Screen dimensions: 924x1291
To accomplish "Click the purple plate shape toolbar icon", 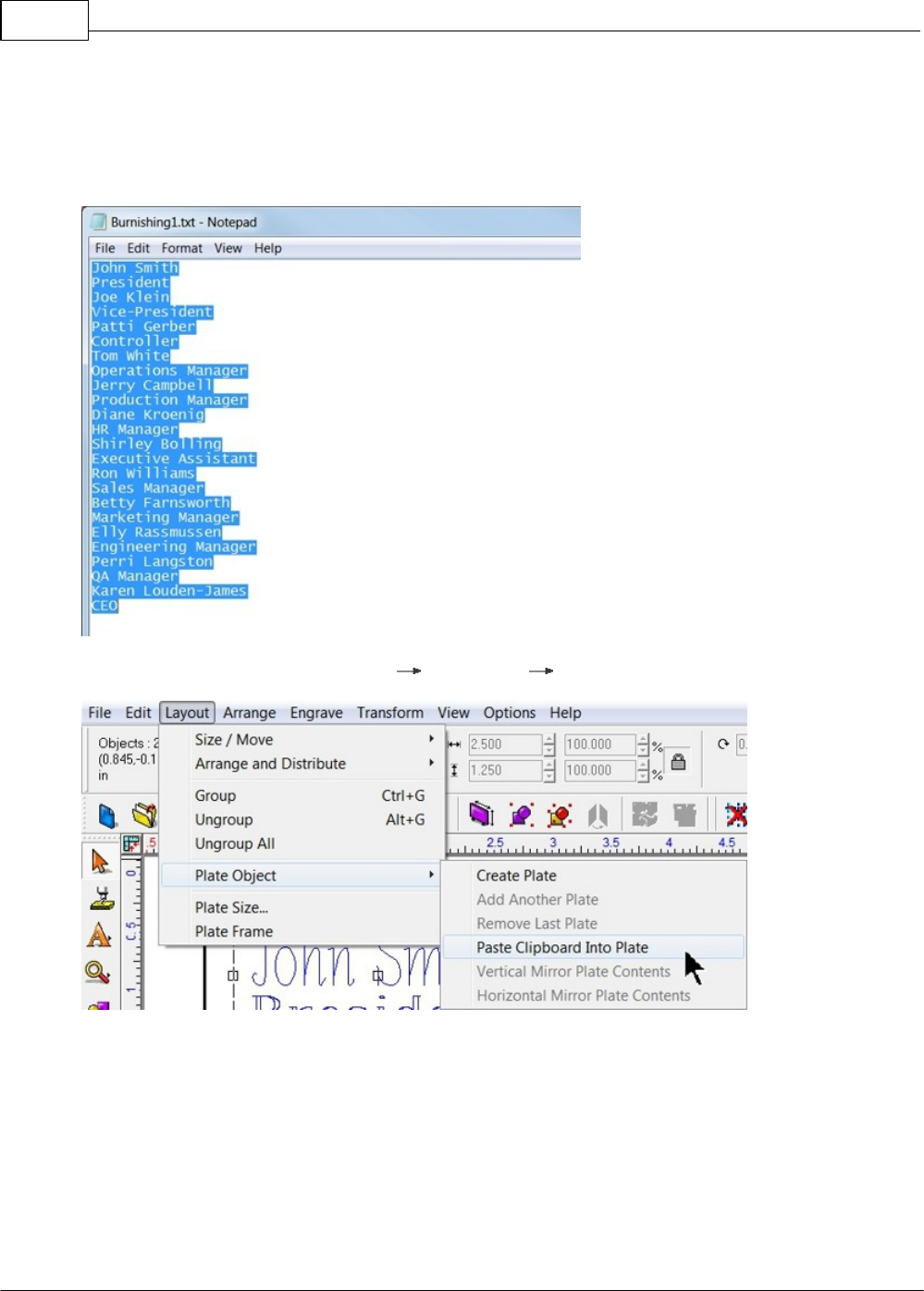I will click(x=481, y=814).
